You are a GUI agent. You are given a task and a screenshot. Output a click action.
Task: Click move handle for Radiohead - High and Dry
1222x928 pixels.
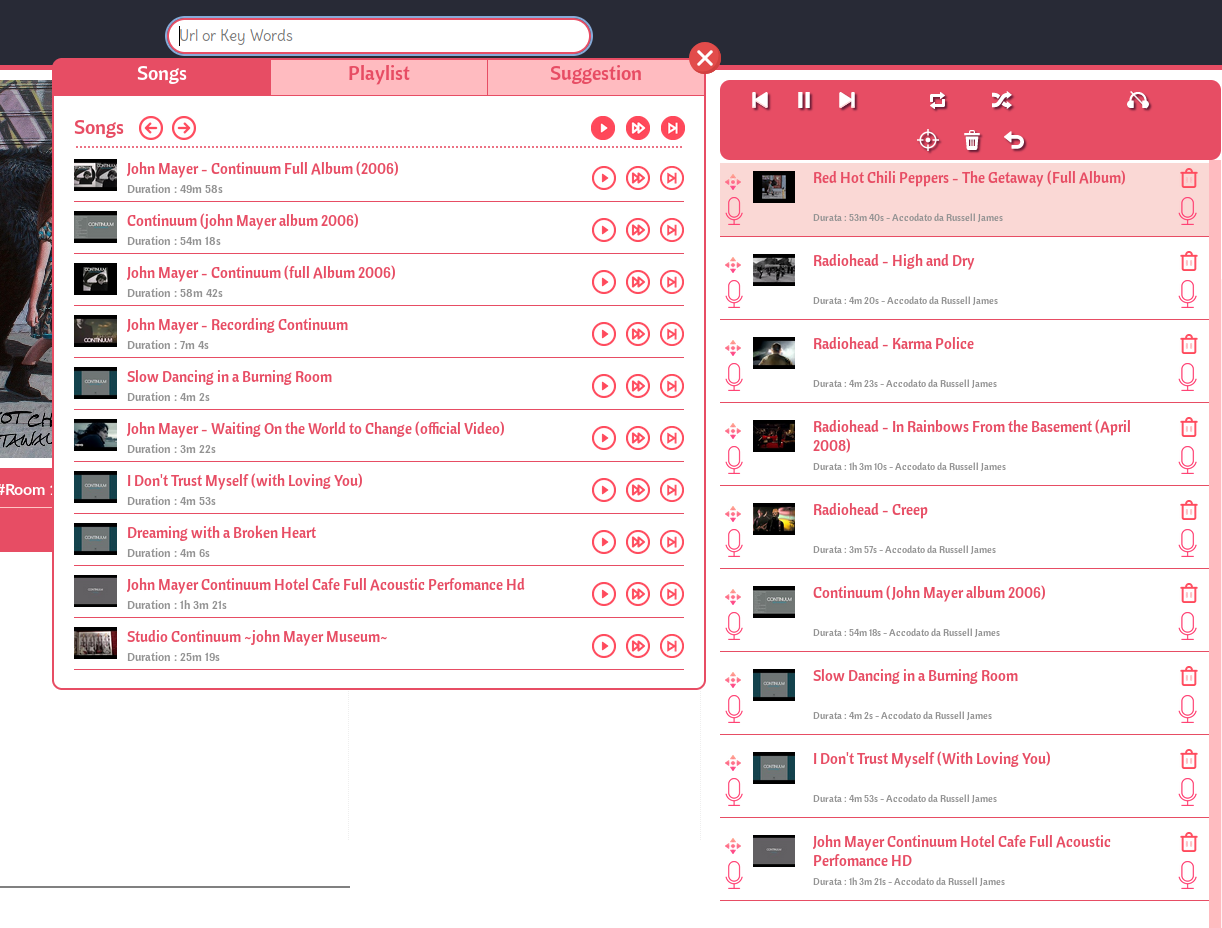pos(733,265)
